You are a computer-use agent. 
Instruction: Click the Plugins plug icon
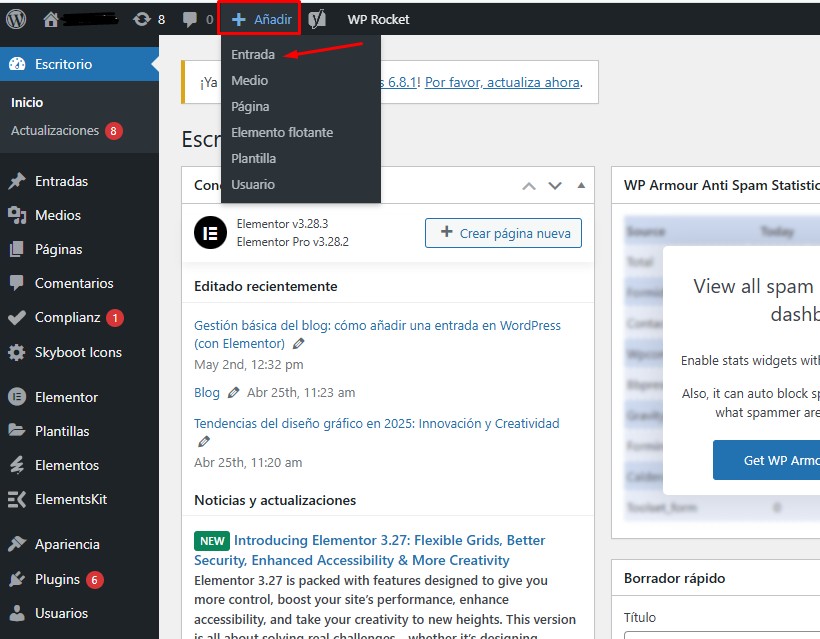pos(17,579)
